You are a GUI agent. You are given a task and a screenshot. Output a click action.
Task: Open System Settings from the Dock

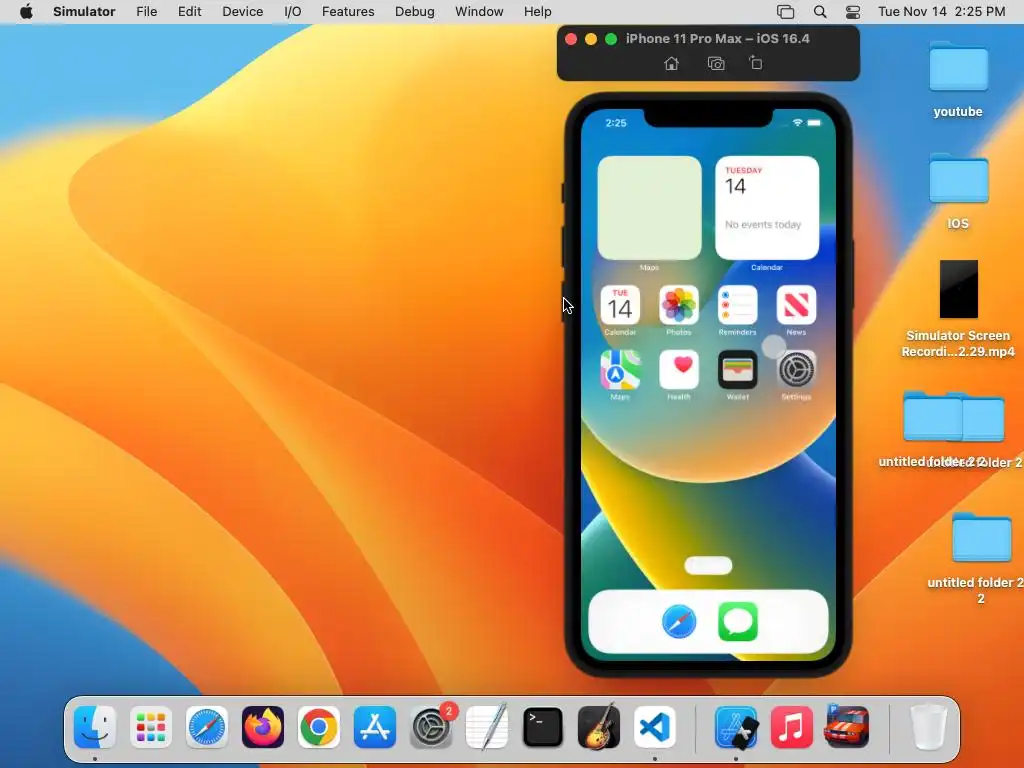[x=431, y=727]
